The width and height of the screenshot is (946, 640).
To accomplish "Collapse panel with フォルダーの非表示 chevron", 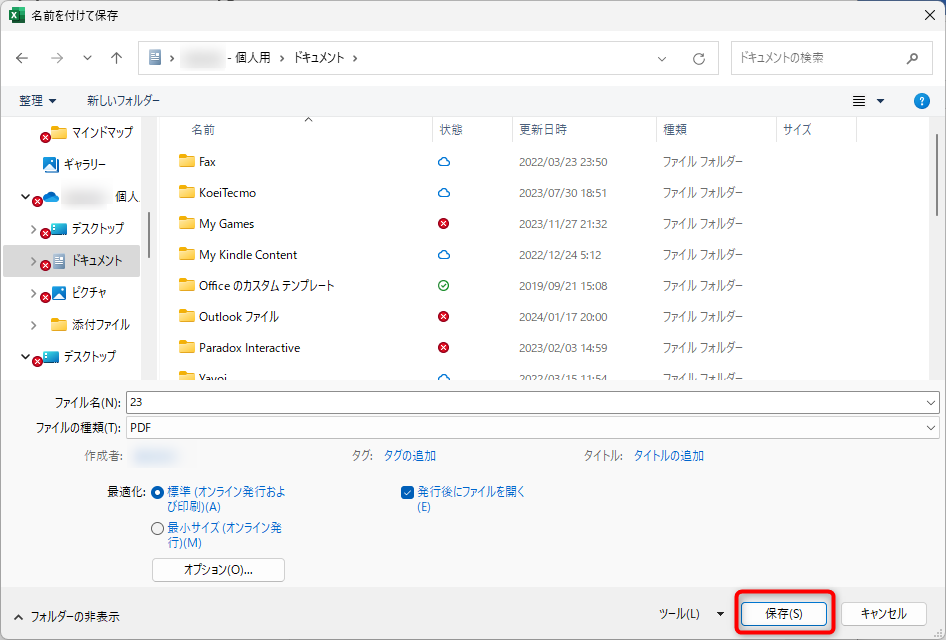I will tap(18, 617).
